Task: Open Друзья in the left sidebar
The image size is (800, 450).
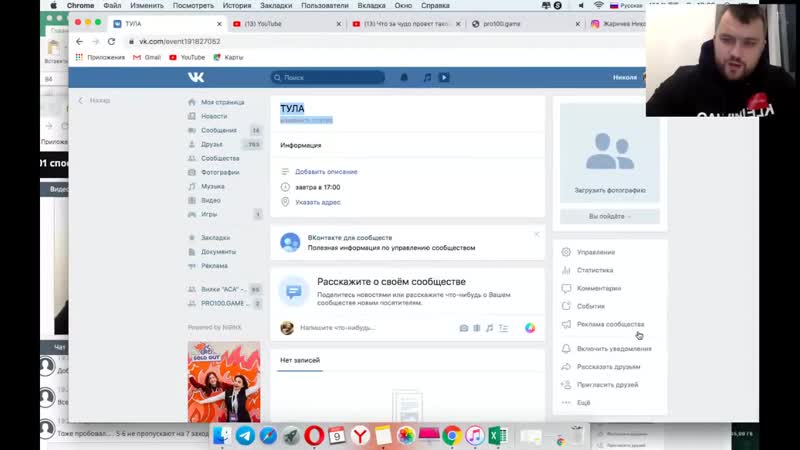Action: (x=212, y=144)
